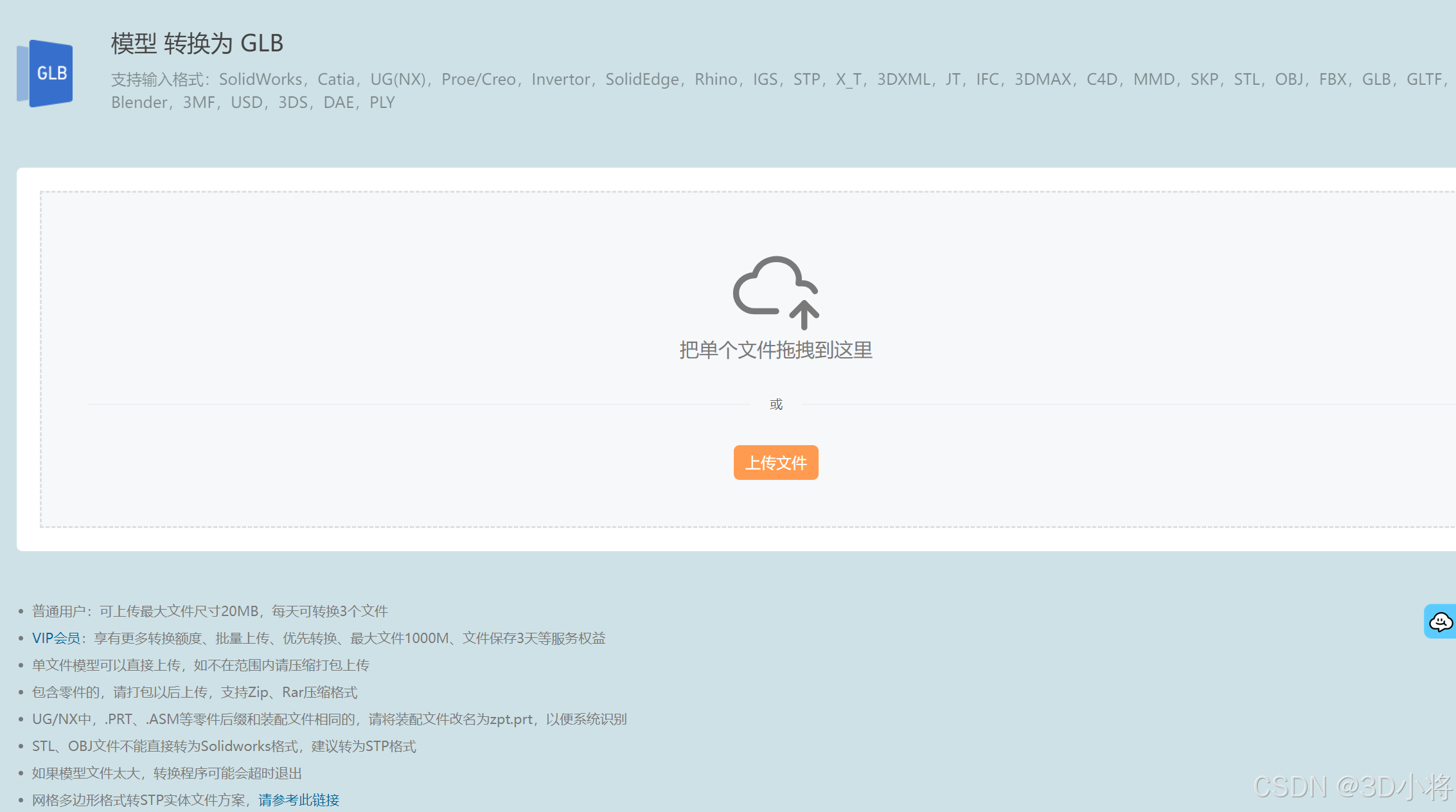Click the 模型 转换为 GLB page title
1456x812 pixels.
click(x=197, y=44)
